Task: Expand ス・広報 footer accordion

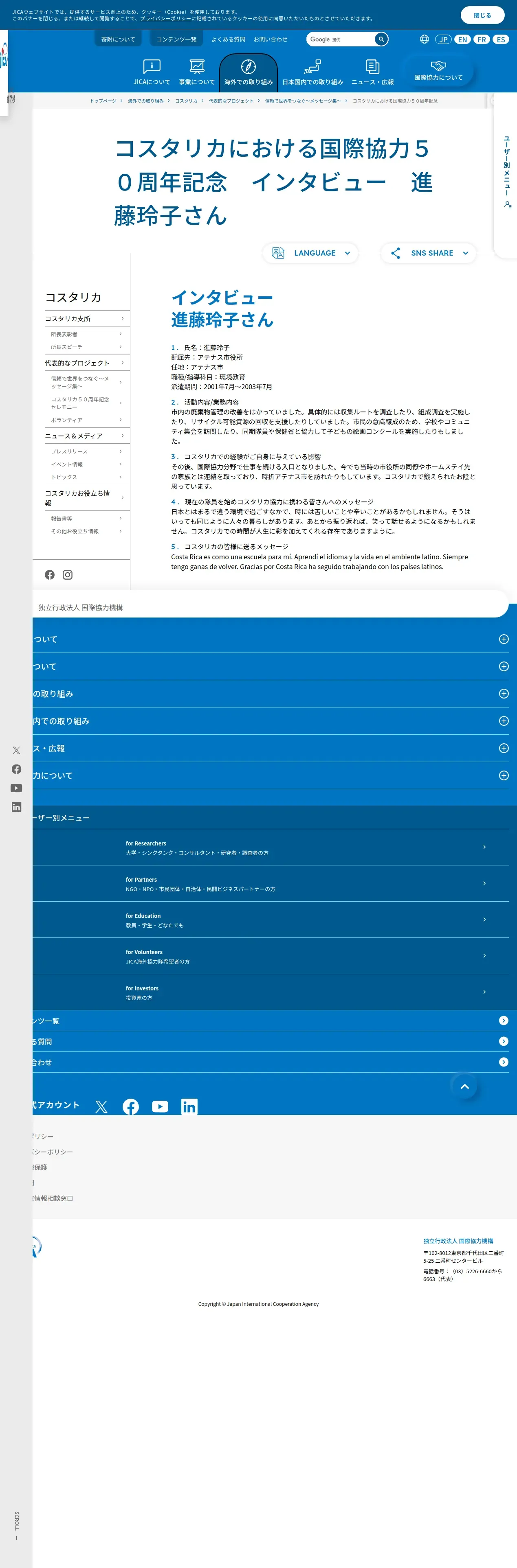Action: [271, 749]
